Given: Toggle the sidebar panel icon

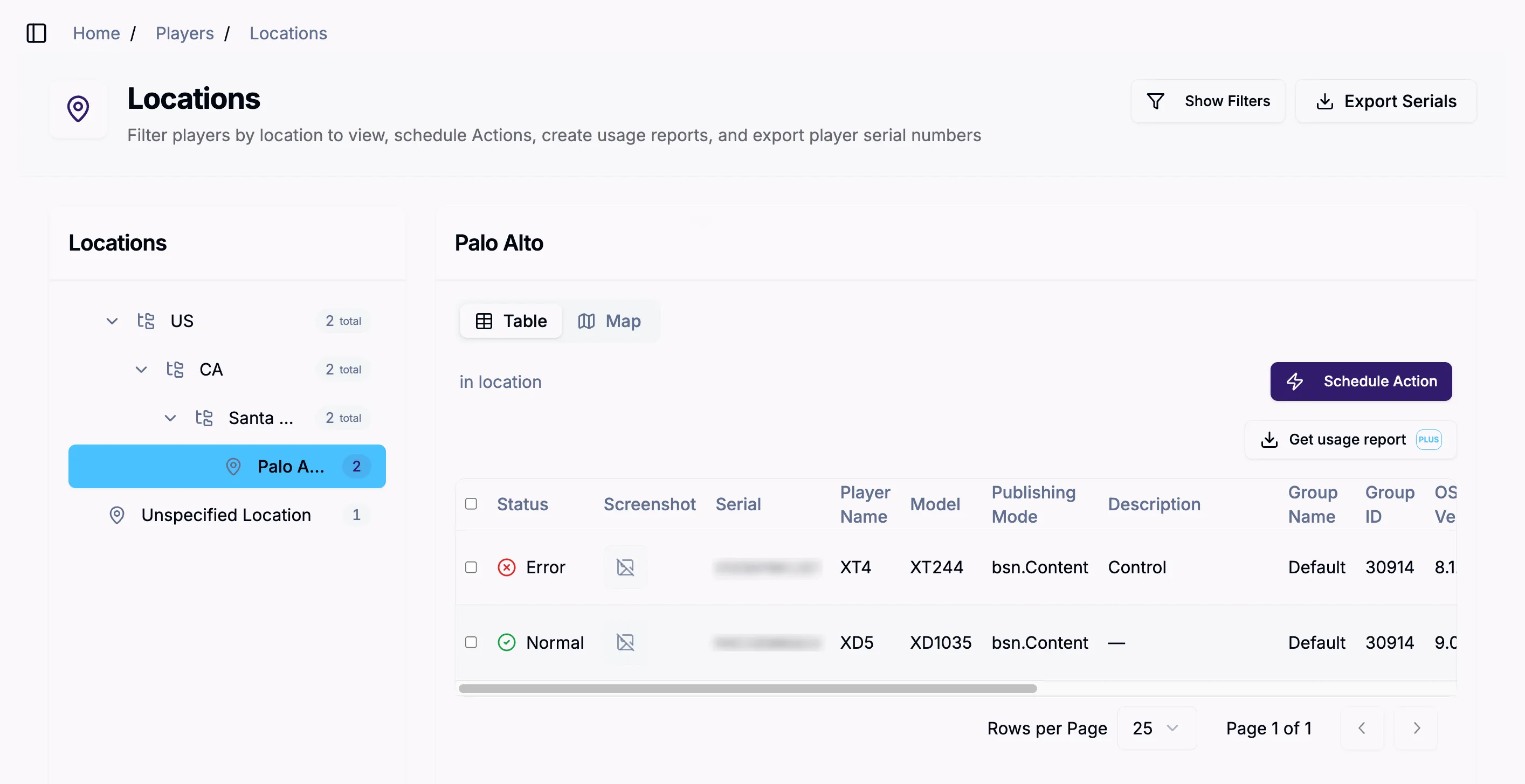Looking at the screenshot, I should [x=36, y=33].
